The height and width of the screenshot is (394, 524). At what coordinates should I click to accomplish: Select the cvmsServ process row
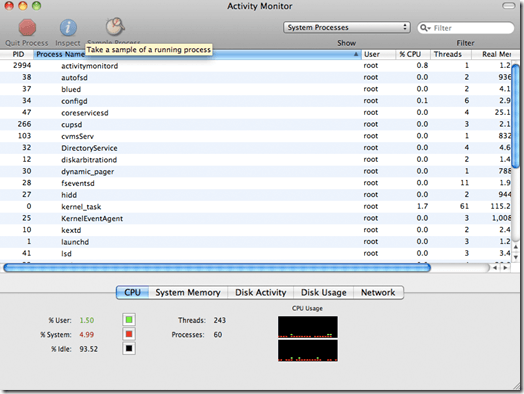point(256,136)
